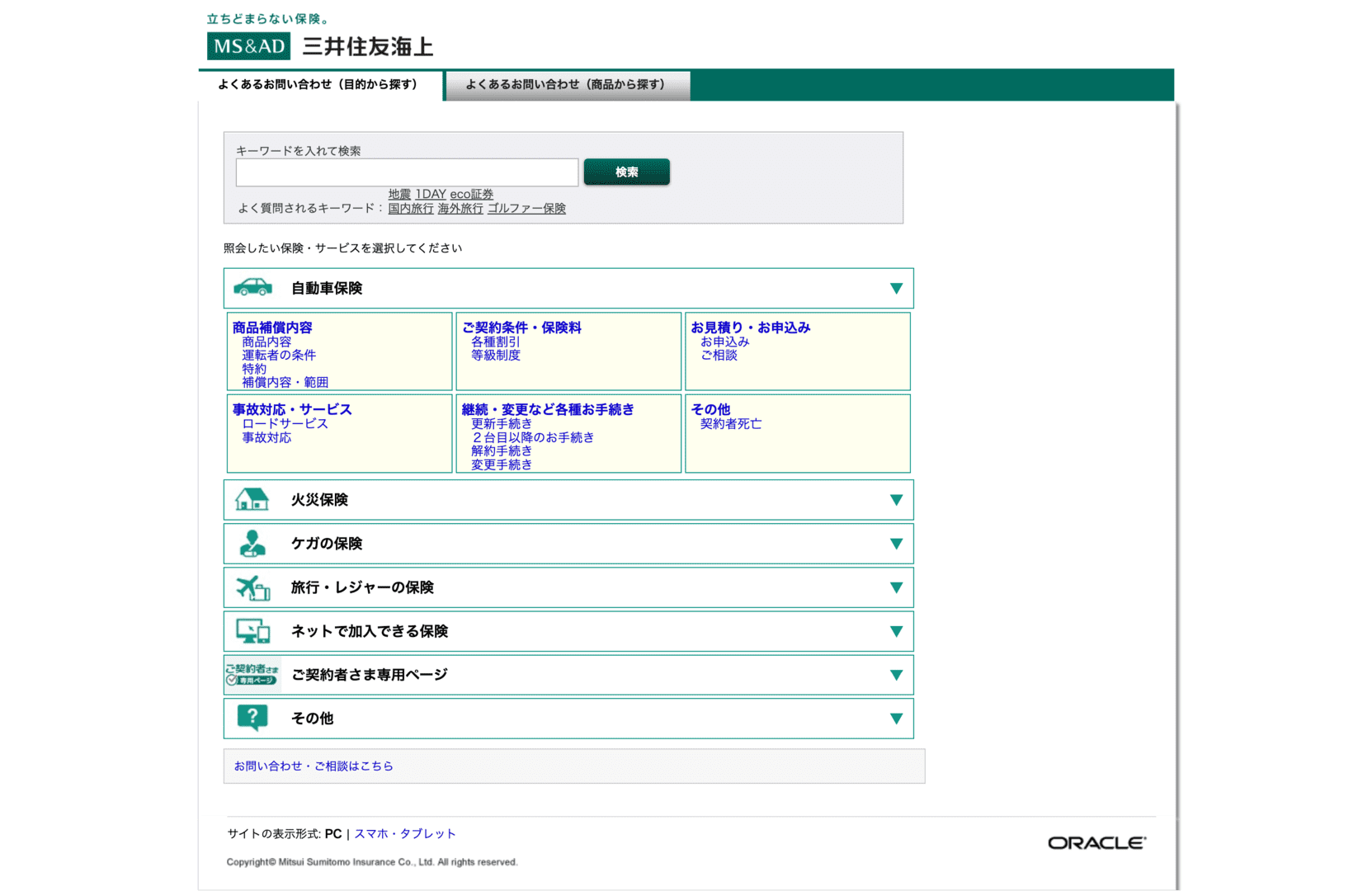The image size is (1372, 891).
Task: Open the 変更手続き link
Action: [502, 464]
